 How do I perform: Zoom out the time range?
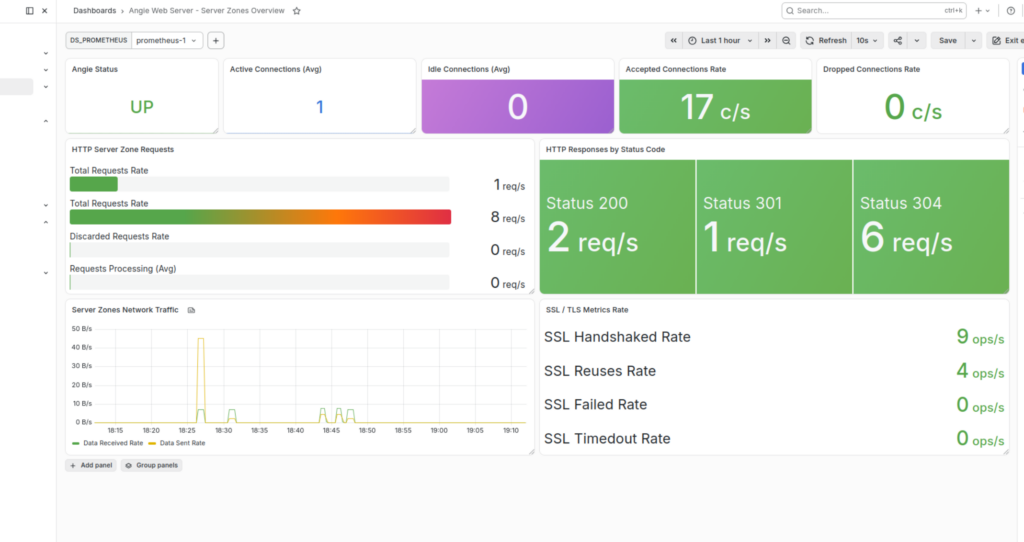786,40
